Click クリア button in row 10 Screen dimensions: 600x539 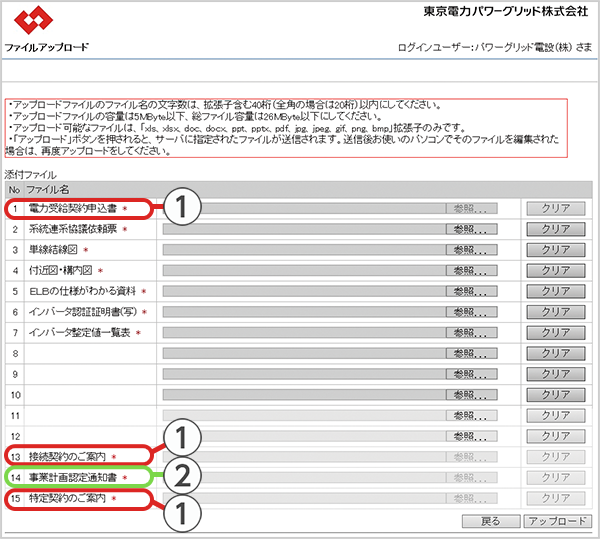(556, 394)
